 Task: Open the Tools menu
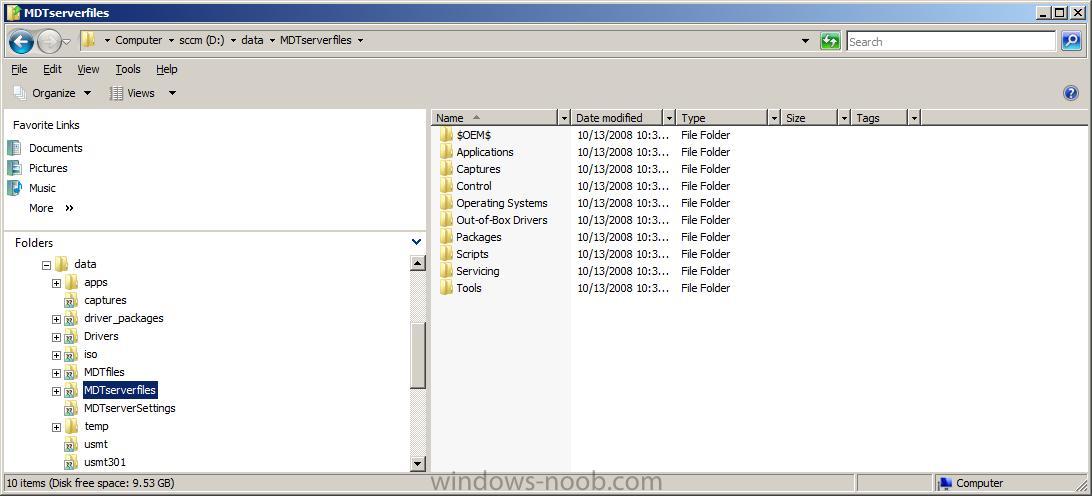[x=128, y=69]
